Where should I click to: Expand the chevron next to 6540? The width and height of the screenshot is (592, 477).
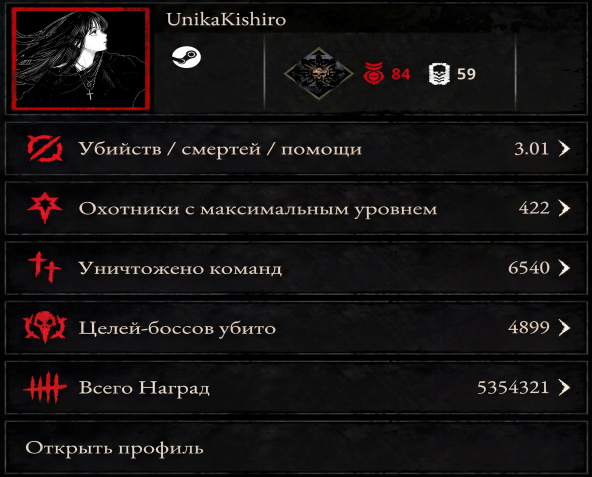pos(564,268)
